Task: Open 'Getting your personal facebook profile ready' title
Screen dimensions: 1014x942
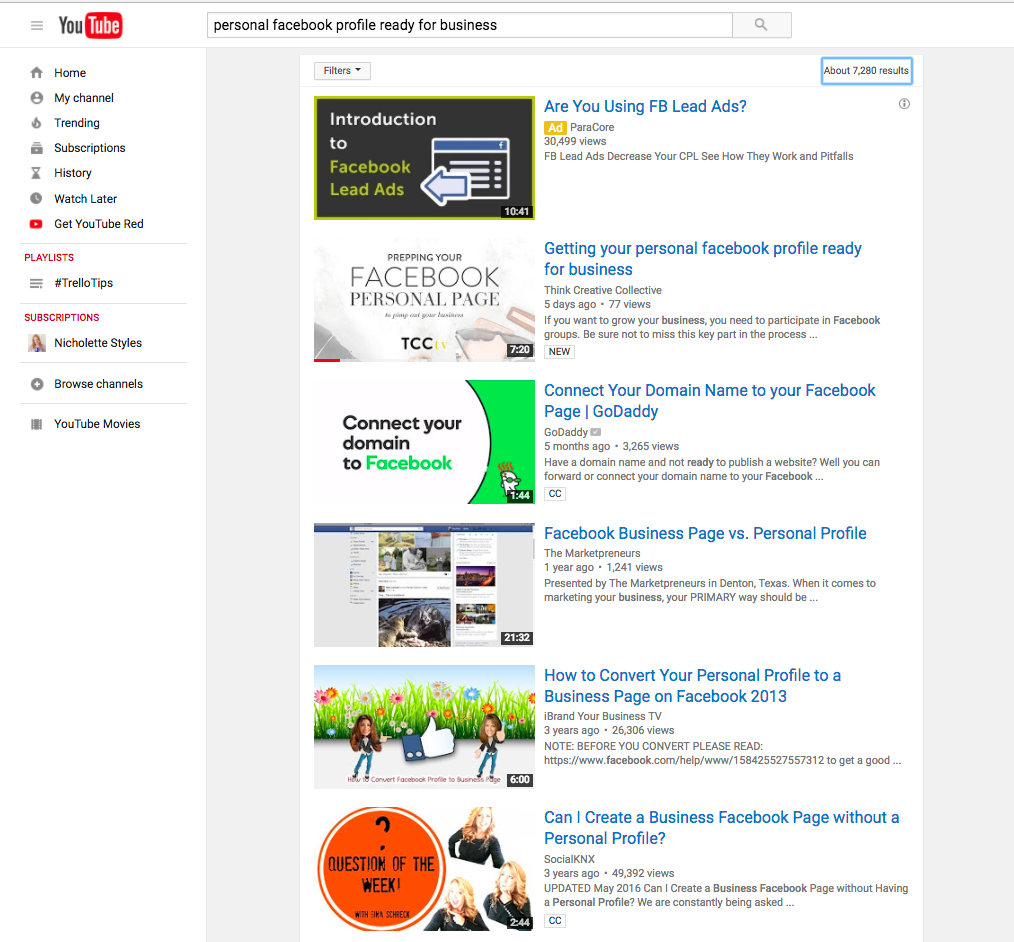Action: click(702, 259)
